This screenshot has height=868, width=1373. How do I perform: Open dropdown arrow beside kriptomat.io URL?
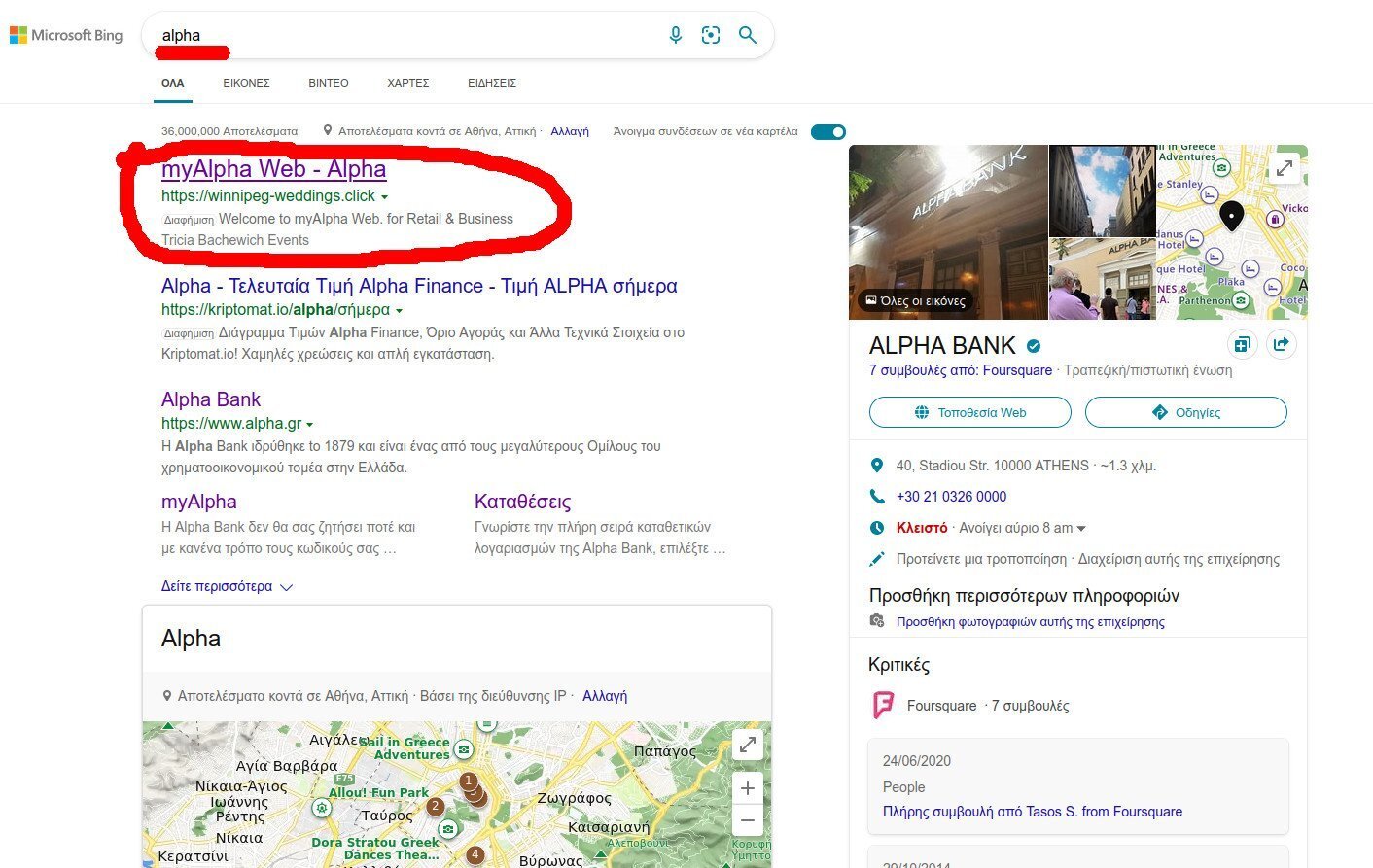(400, 311)
